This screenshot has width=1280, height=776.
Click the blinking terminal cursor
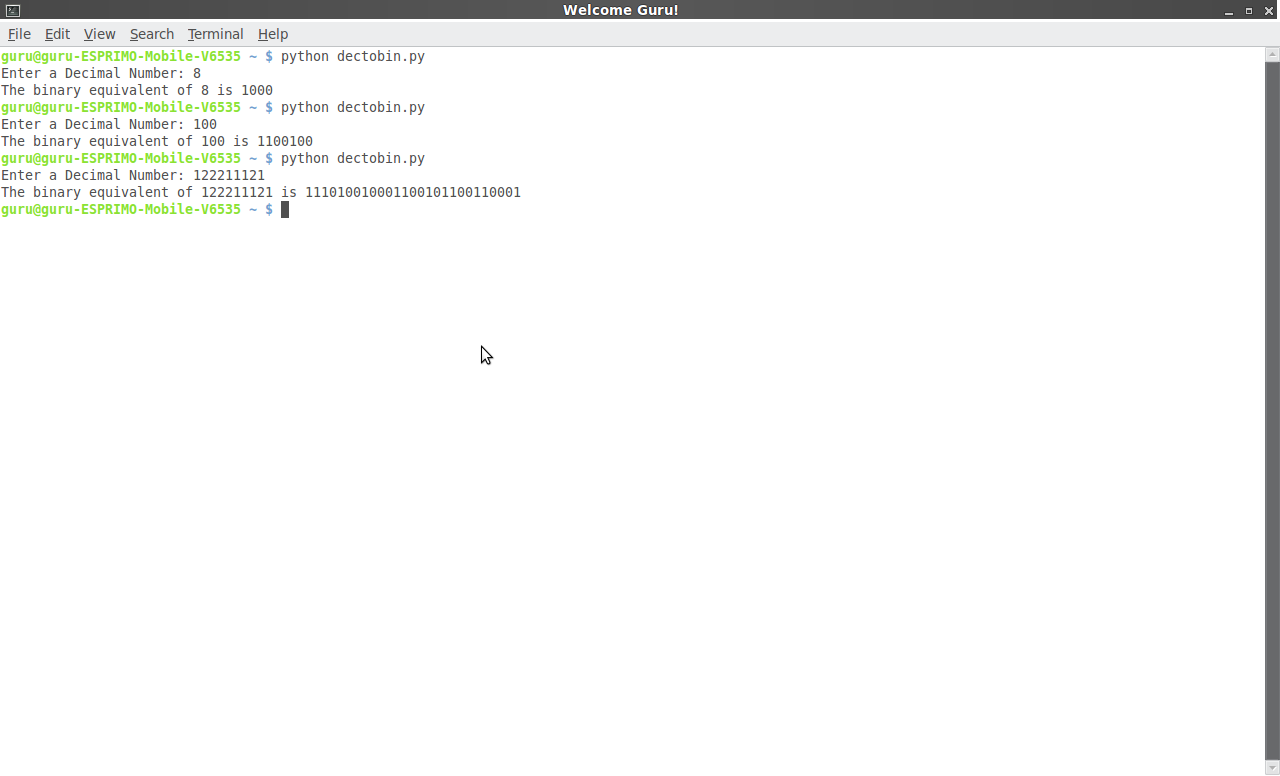click(x=285, y=209)
